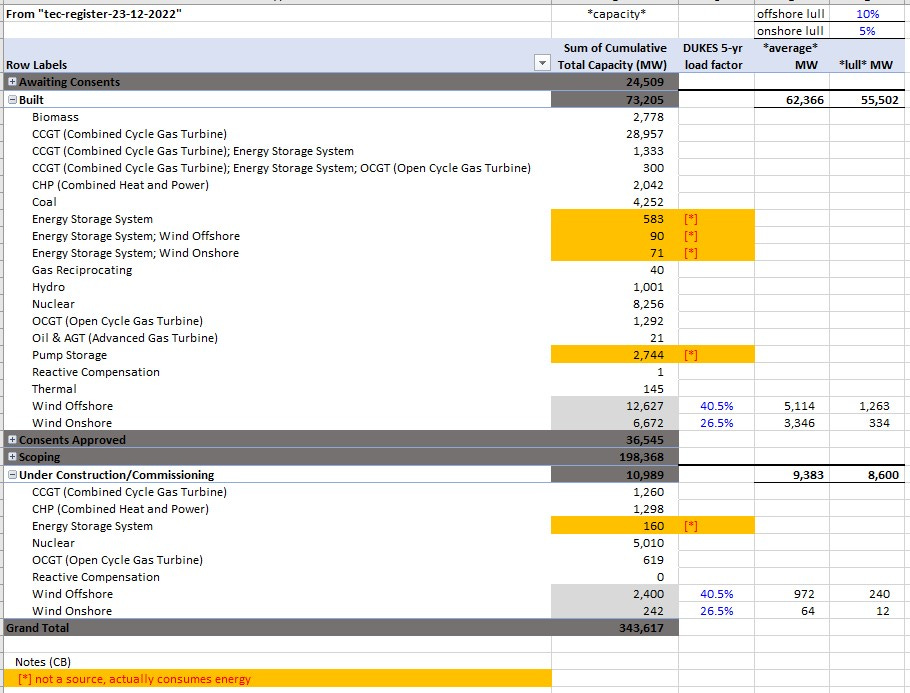Collapse the Built group

pos(12,100)
